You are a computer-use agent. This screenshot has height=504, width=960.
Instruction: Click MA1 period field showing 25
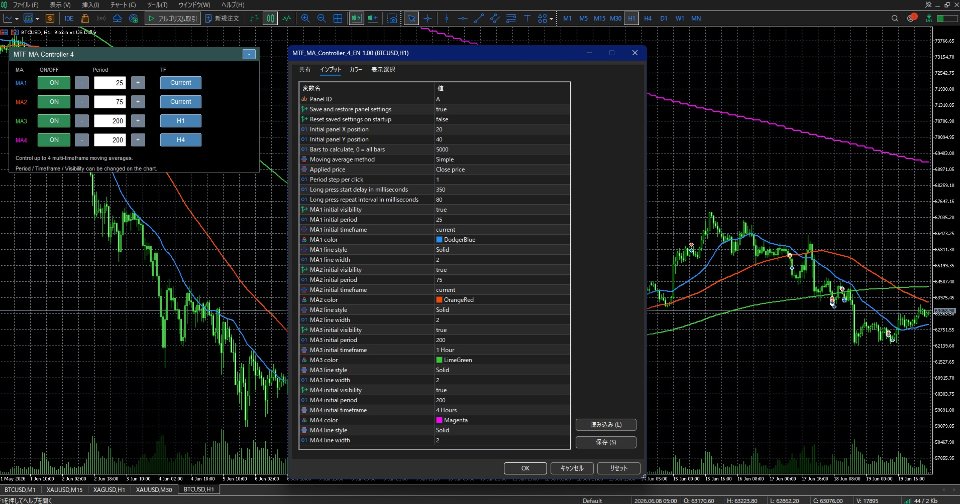click(110, 83)
